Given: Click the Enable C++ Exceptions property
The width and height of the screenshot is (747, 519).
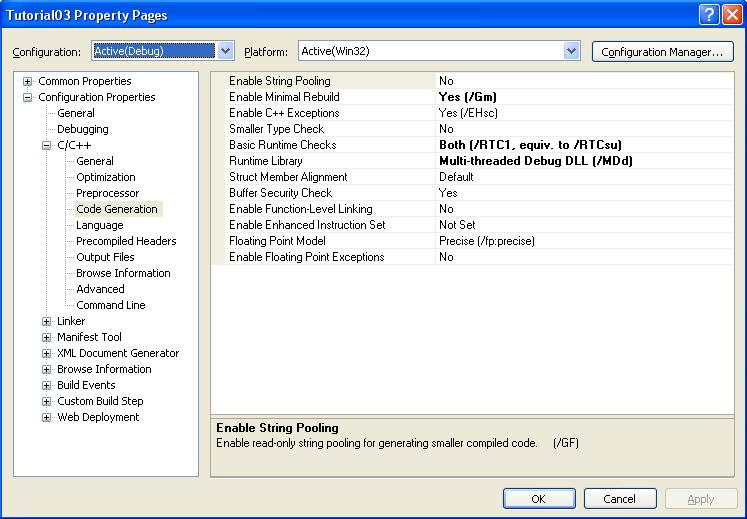Looking at the screenshot, I should [284, 113].
